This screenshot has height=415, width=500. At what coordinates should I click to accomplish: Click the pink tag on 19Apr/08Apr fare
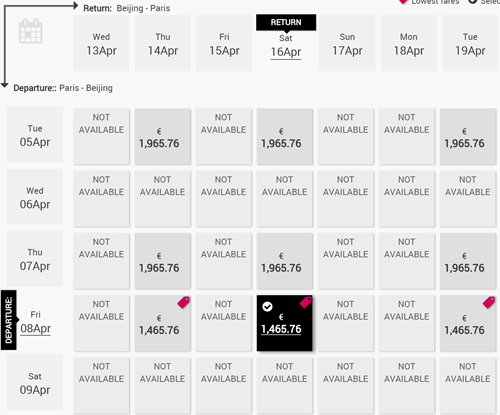pyautogui.click(x=489, y=302)
